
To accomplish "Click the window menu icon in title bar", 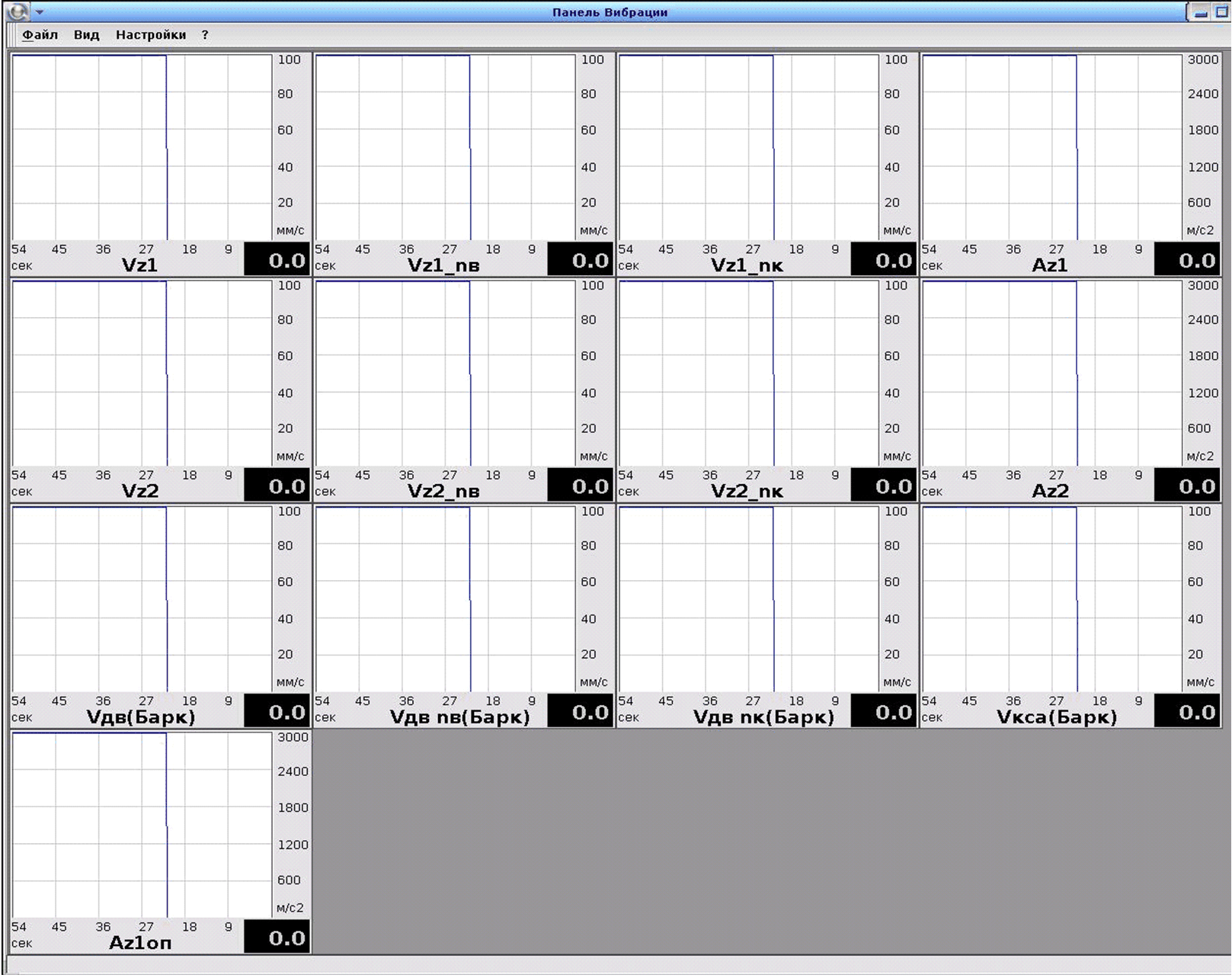I will [17, 11].
